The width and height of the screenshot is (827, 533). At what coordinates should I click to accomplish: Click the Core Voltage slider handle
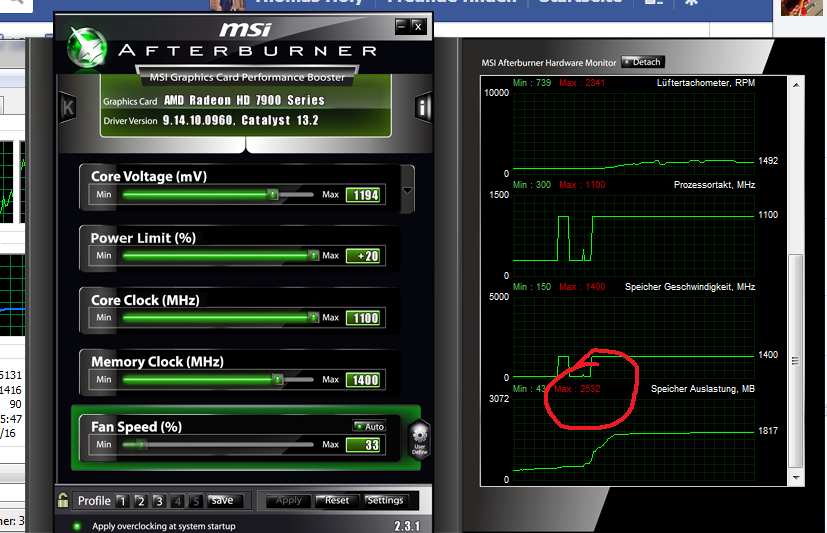click(273, 195)
